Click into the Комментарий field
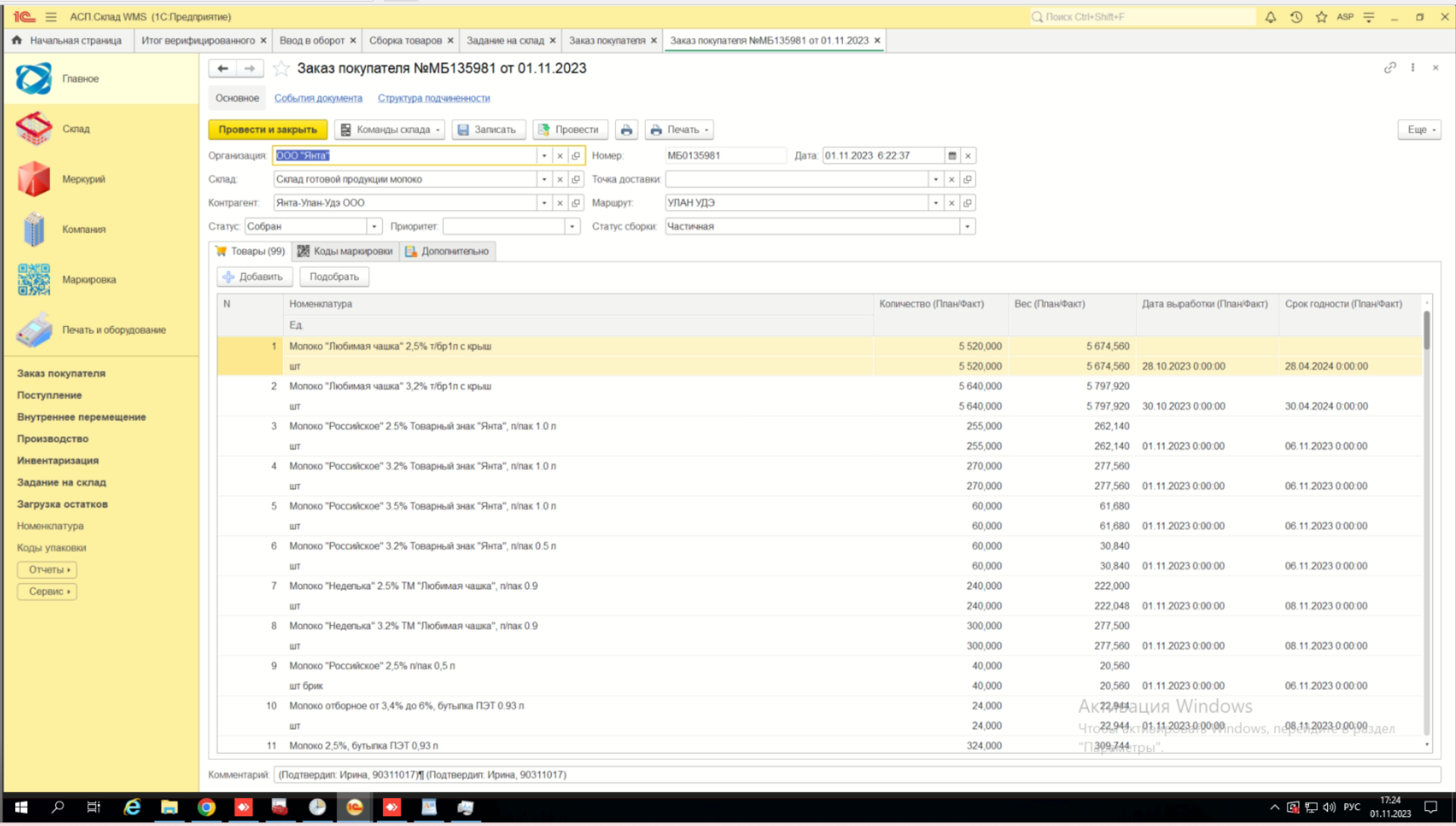Image resolution: width=1456 pixels, height=826 pixels. pos(857,774)
